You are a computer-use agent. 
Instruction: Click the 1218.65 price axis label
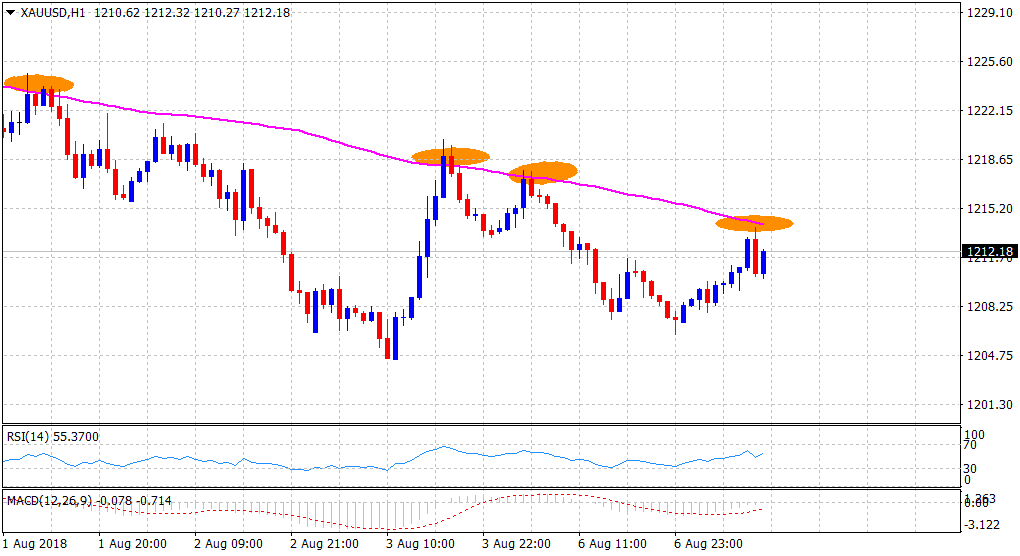tap(988, 159)
